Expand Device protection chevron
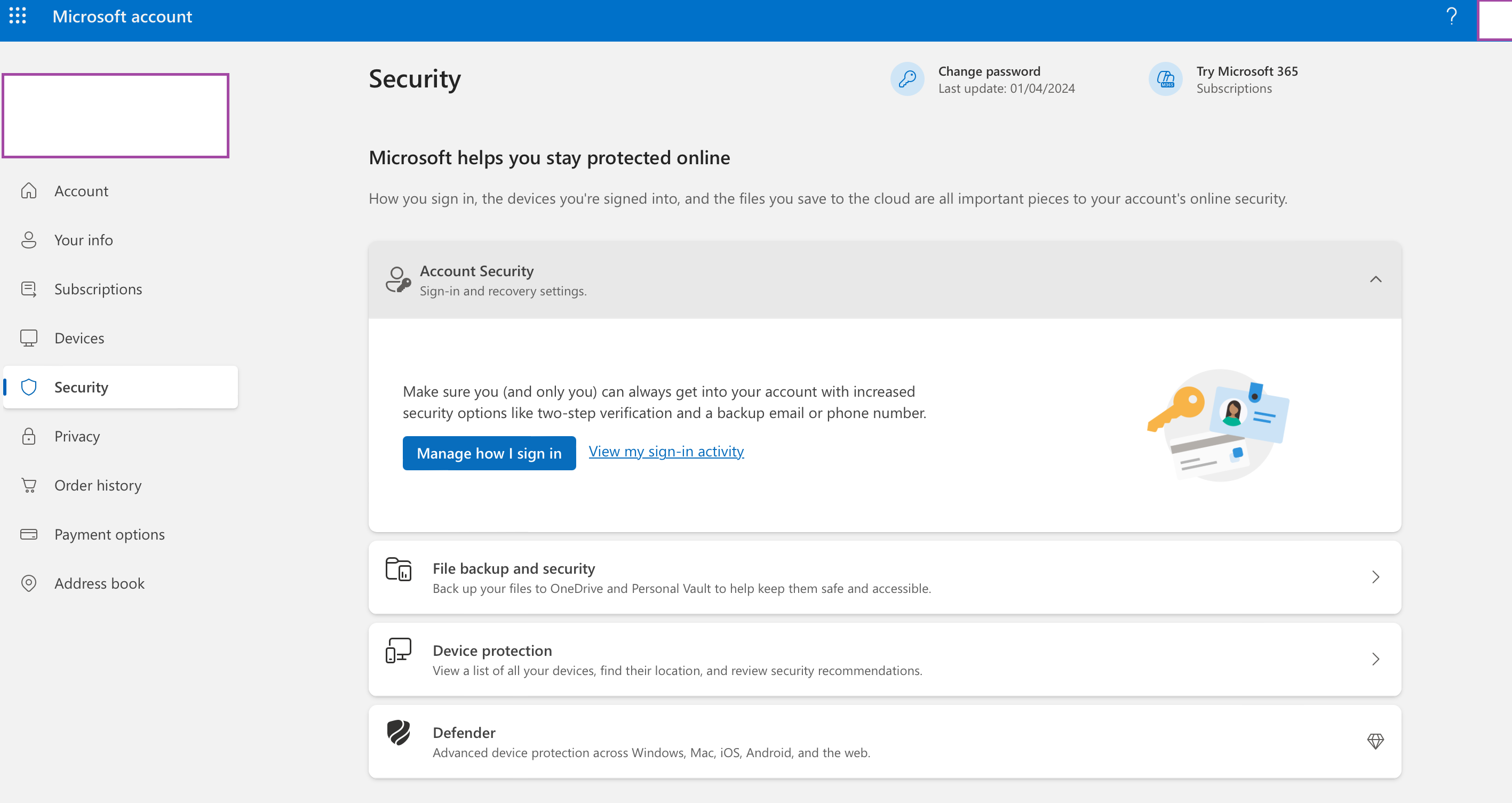1512x803 pixels. [1375, 659]
